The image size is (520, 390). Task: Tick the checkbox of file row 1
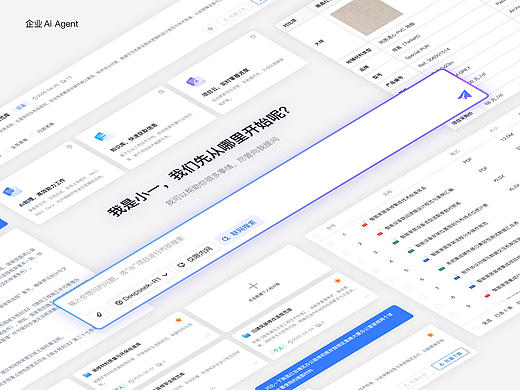click(331, 244)
